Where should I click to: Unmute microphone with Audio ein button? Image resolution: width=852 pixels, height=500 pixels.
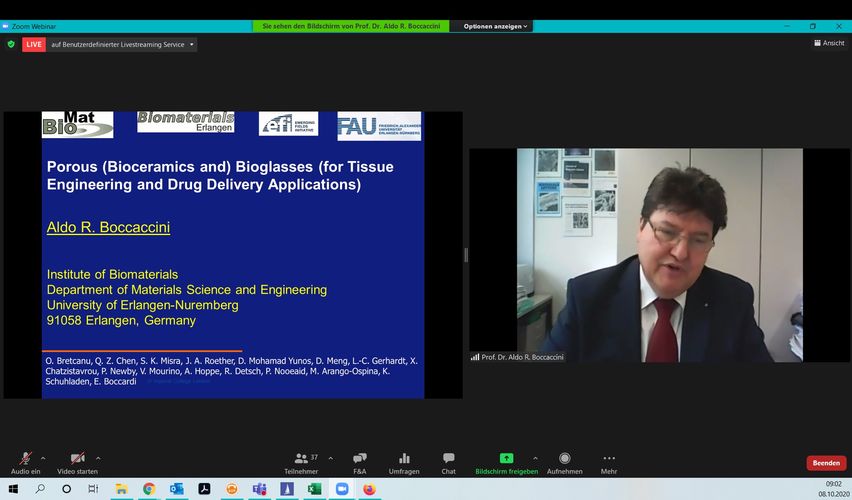(x=25, y=461)
